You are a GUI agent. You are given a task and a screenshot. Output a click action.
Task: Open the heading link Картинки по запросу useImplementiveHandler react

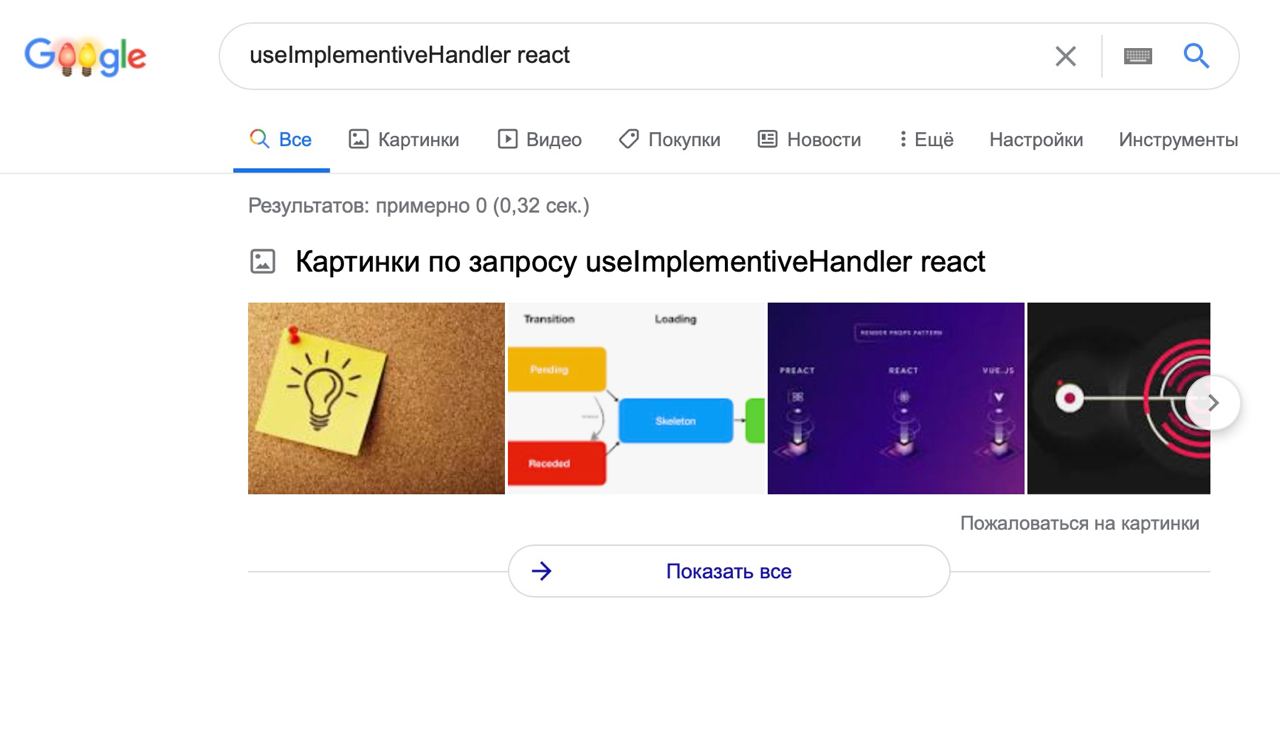tap(640, 262)
